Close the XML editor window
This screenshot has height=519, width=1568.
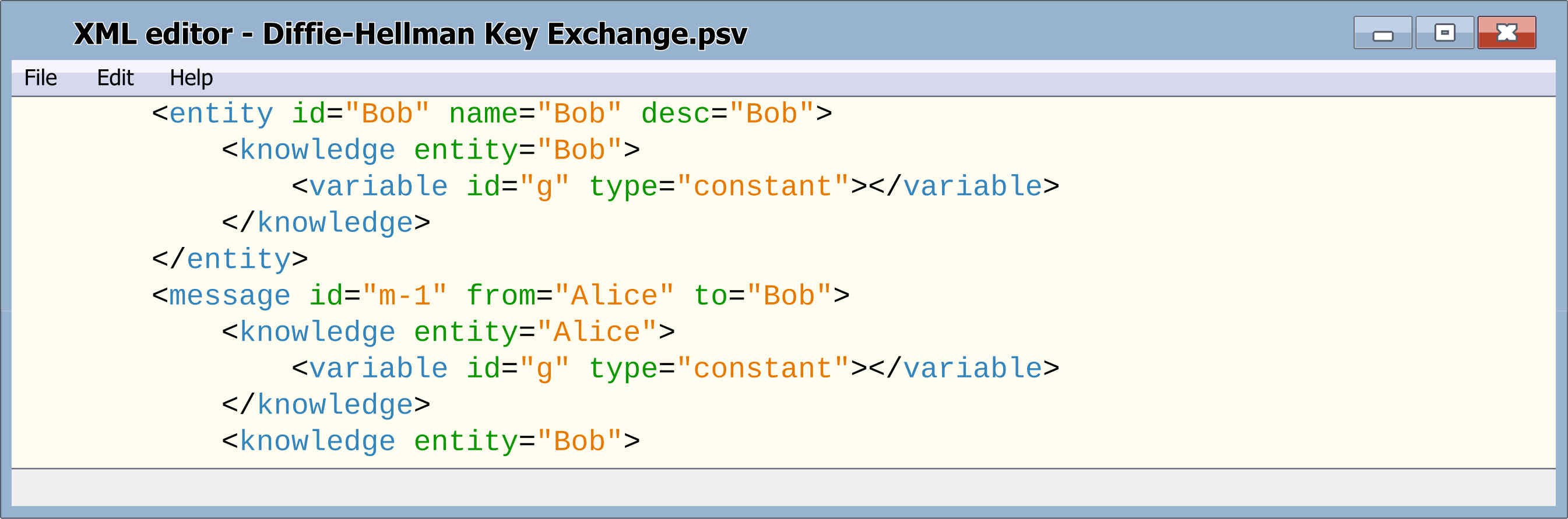(x=1507, y=33)
